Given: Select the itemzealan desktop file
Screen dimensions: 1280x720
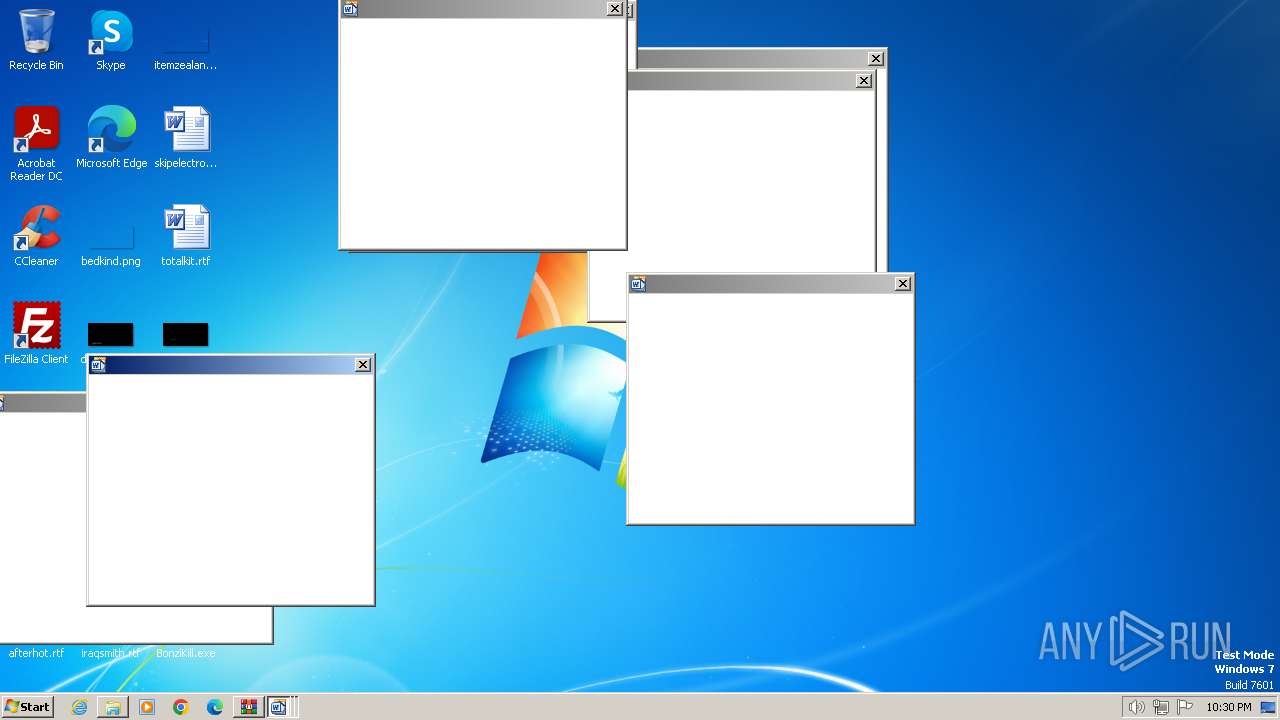Looking at the screenshot, I should point(185,47).
